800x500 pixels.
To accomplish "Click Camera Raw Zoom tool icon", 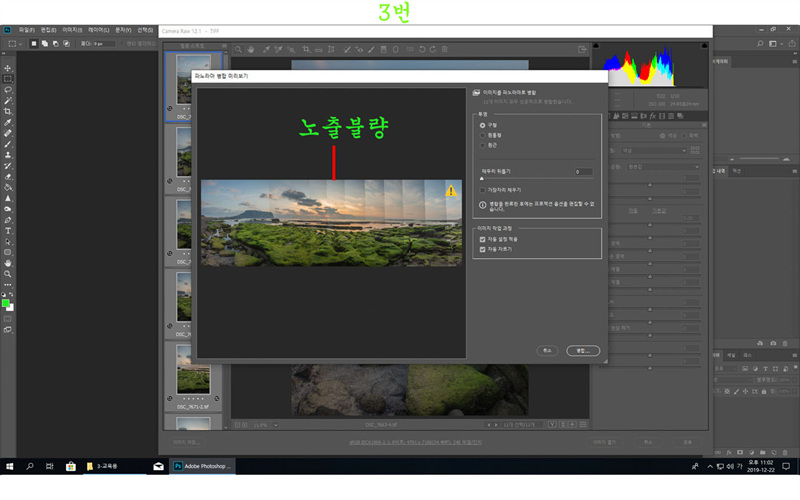I will coord(238,49).
